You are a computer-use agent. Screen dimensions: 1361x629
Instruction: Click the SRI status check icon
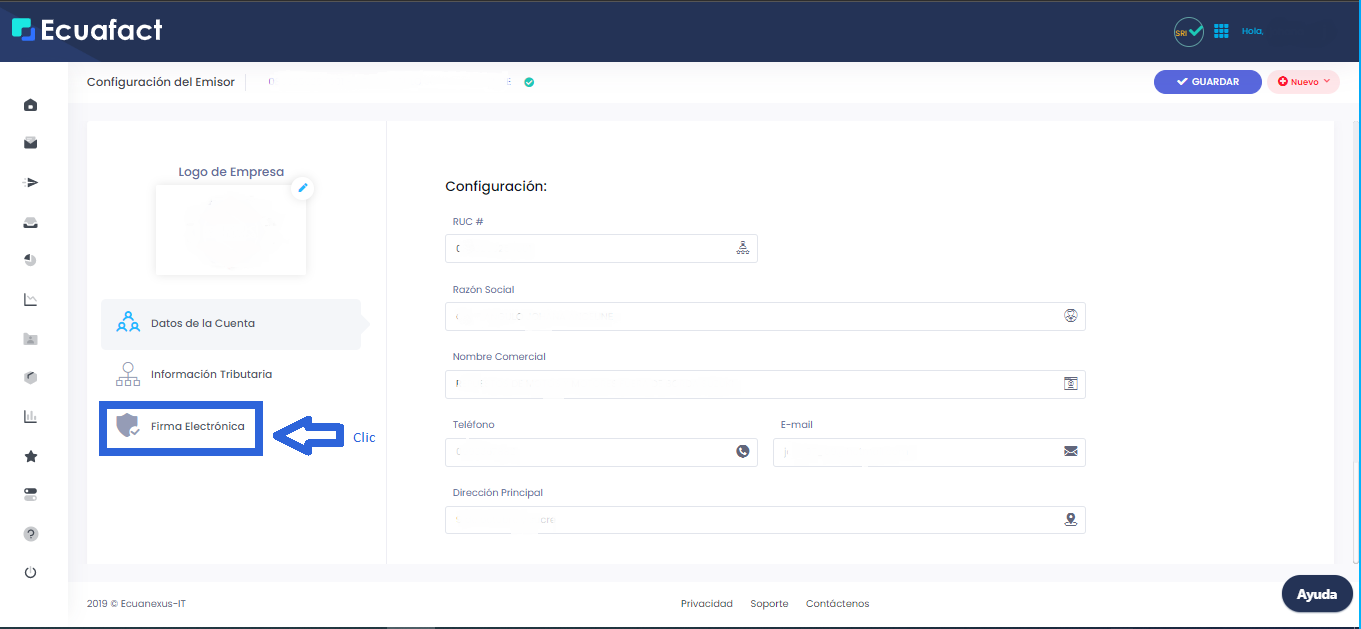tap(1188, 32)
